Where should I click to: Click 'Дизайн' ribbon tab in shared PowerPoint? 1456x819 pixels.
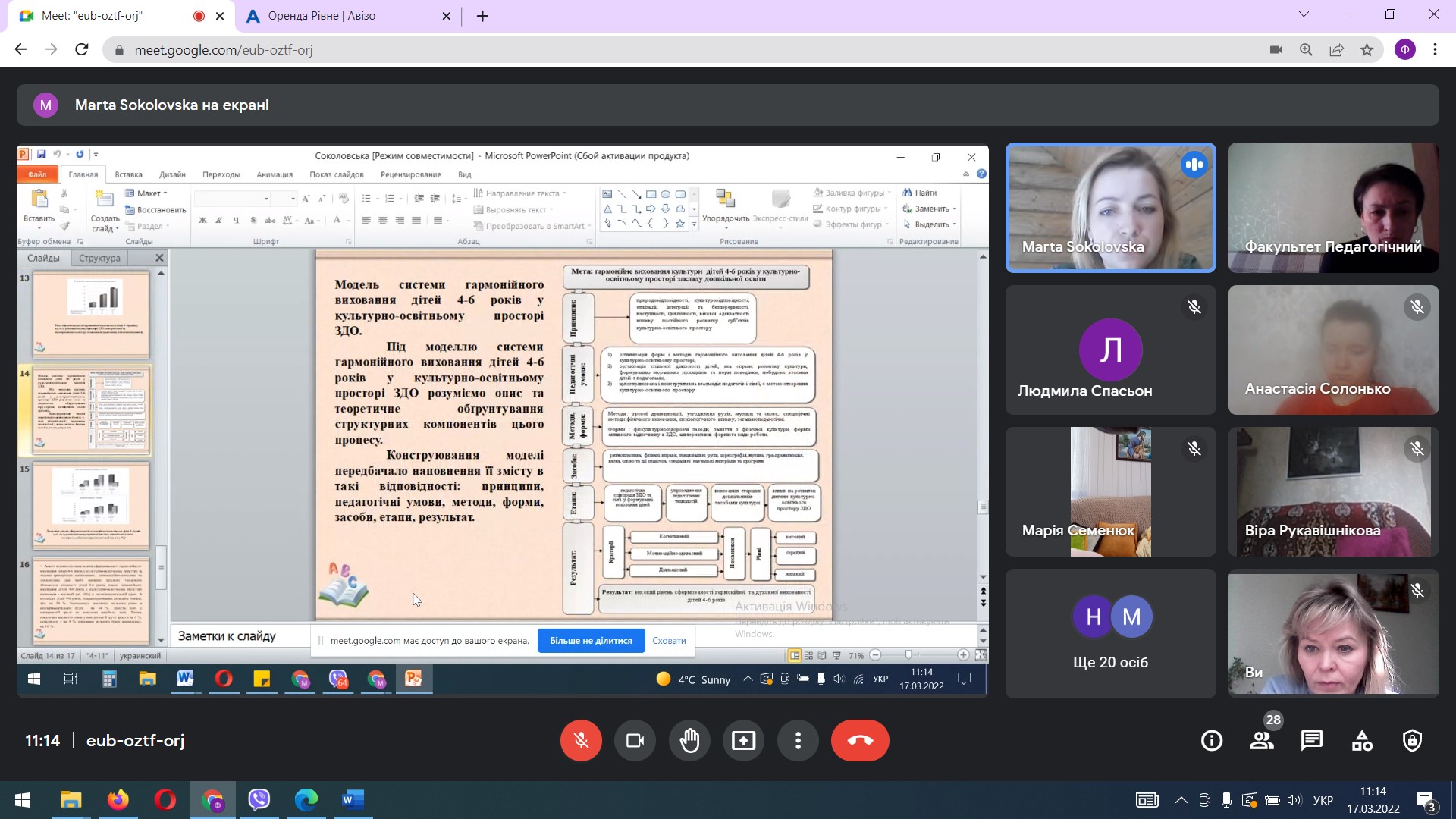[x=172, y=174]
